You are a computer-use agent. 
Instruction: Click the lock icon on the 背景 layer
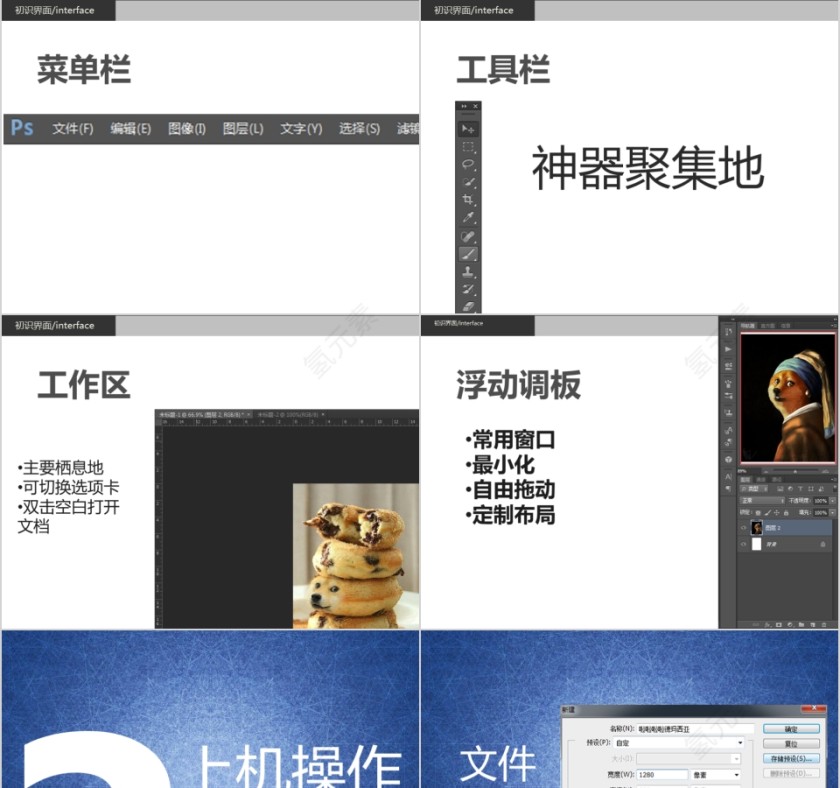click(x=822, y=544)
